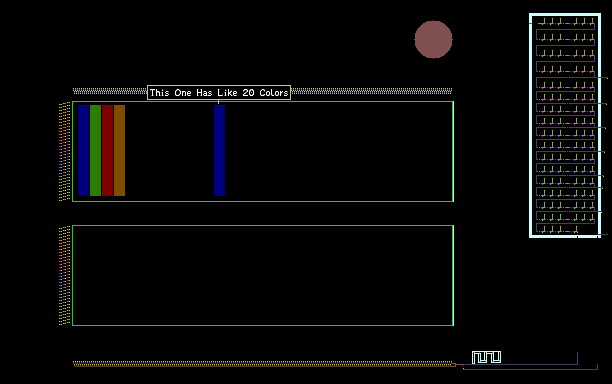Screen dimensions: 612x384
Task: Select the multicolored pin column beside top display
Action: click(x=65, y=151)
